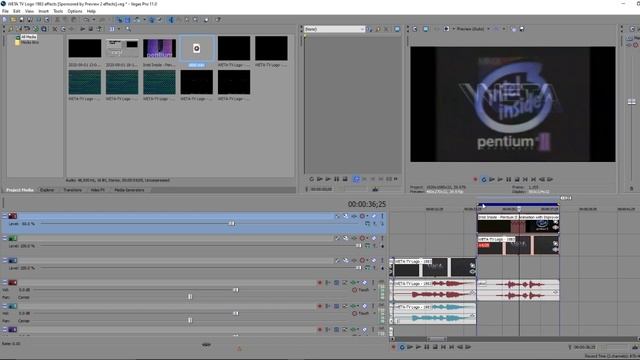Search media bins with magnifier icon
Viewport: 640px width, 360px height.
click(x=128, y=29)
